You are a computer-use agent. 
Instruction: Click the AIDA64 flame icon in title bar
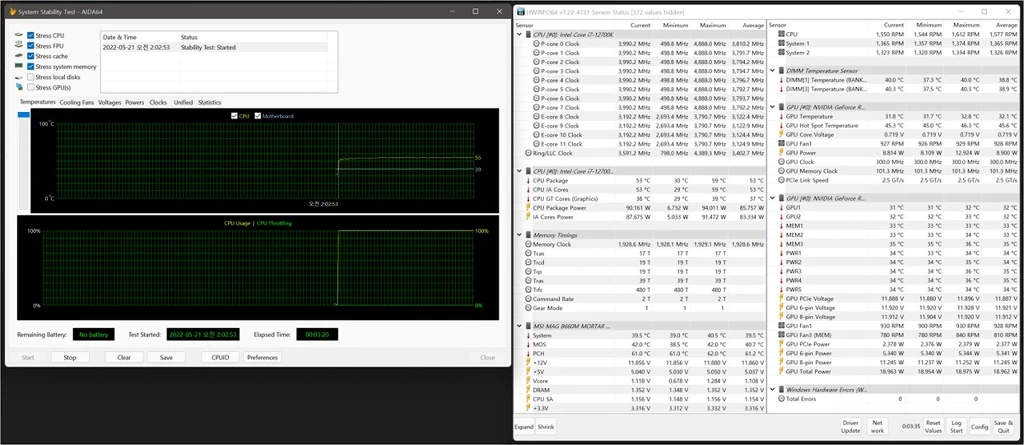(11, 11)
